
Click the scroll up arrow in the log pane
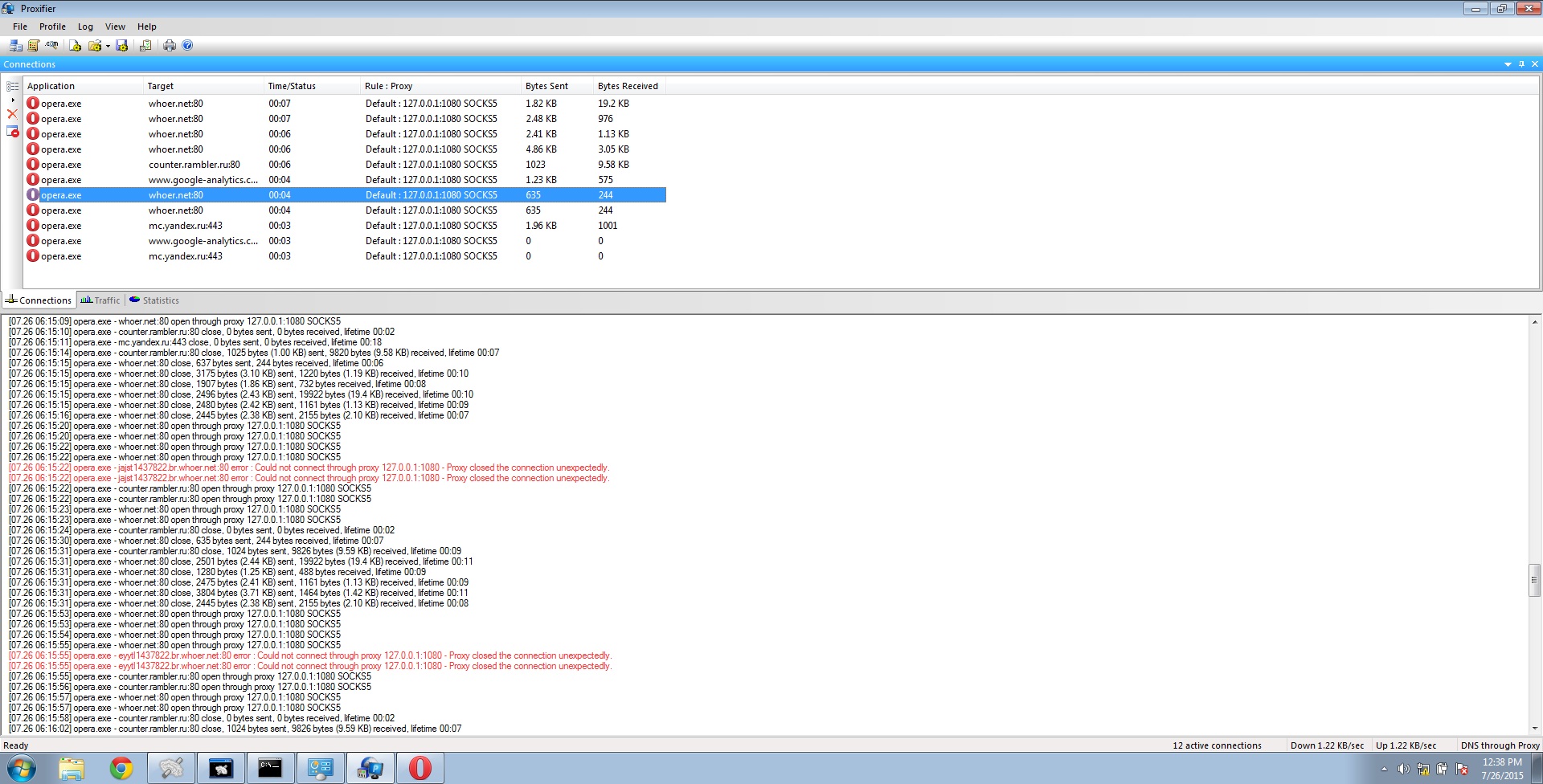coord(1534,322)
